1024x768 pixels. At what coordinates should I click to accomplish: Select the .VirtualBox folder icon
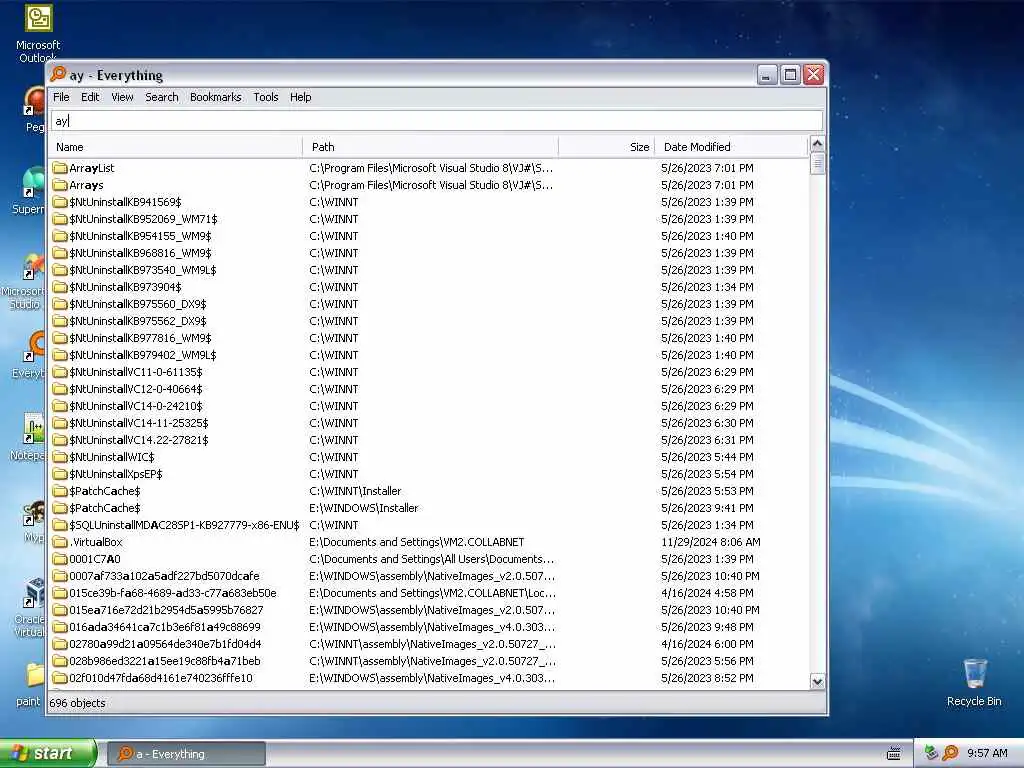click(x=60, y=541)
